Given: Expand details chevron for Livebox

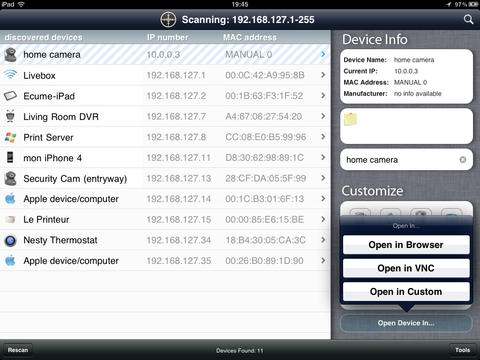Looking at the screenshot, I should tap(323, 75).
